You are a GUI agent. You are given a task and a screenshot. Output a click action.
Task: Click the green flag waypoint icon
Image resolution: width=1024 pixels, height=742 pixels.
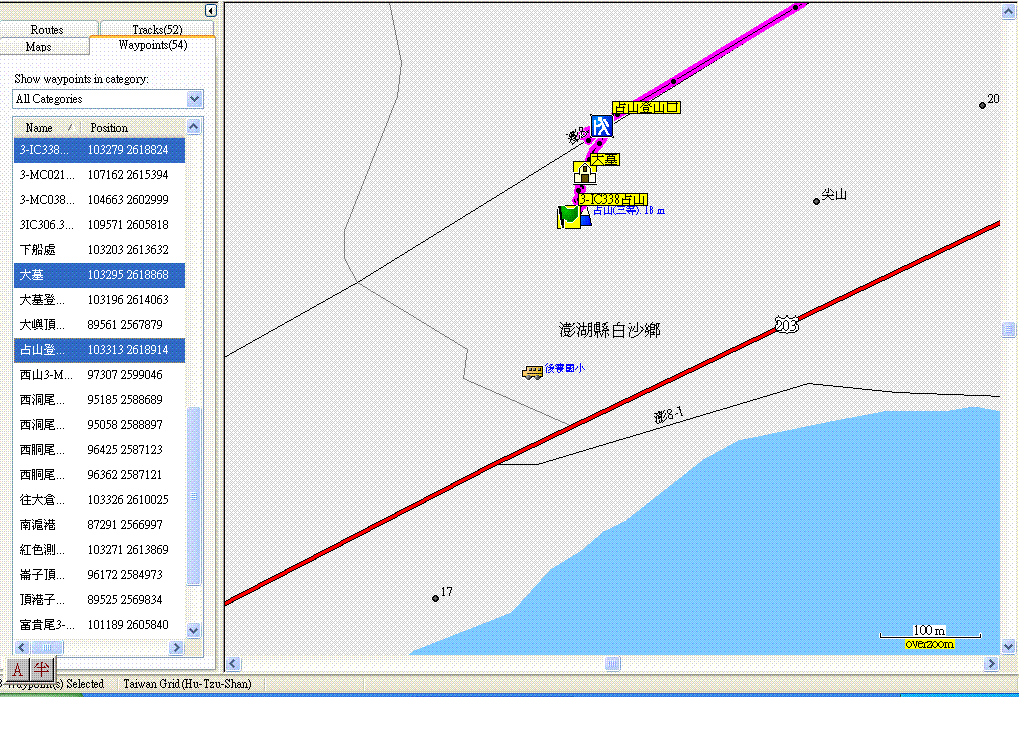568,217
